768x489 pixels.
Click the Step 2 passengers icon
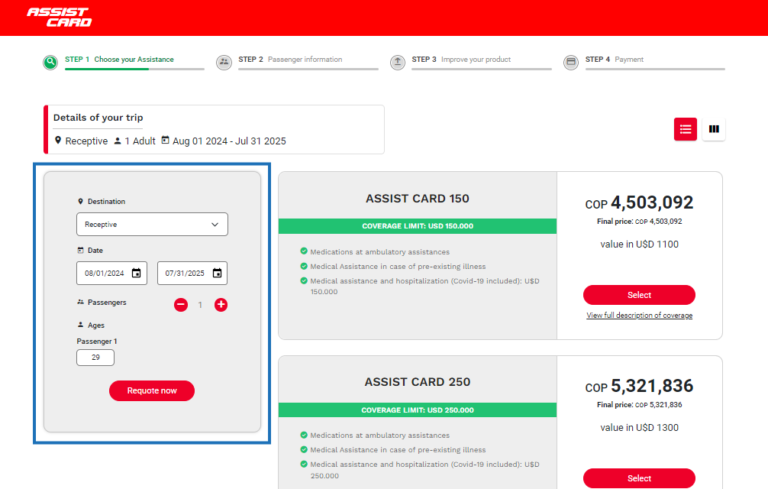tap(224, 62)
